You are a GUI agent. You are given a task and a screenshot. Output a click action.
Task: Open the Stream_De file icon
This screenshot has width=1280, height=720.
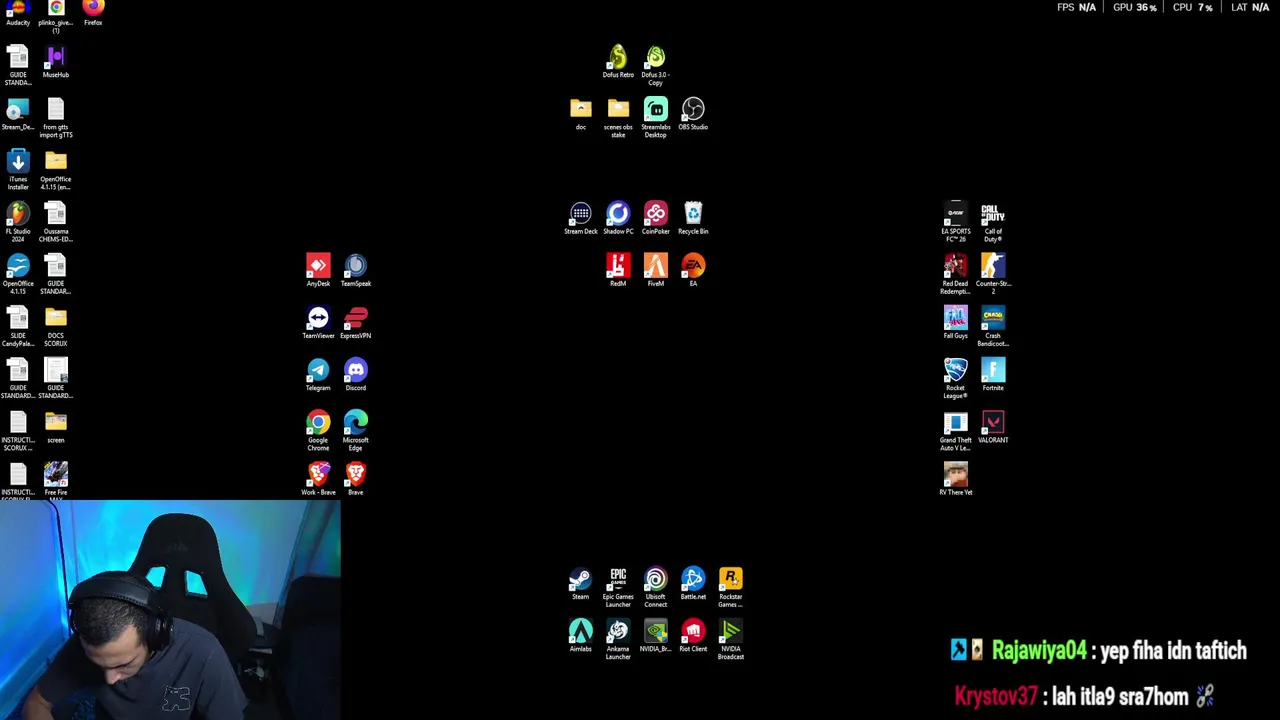18,114
